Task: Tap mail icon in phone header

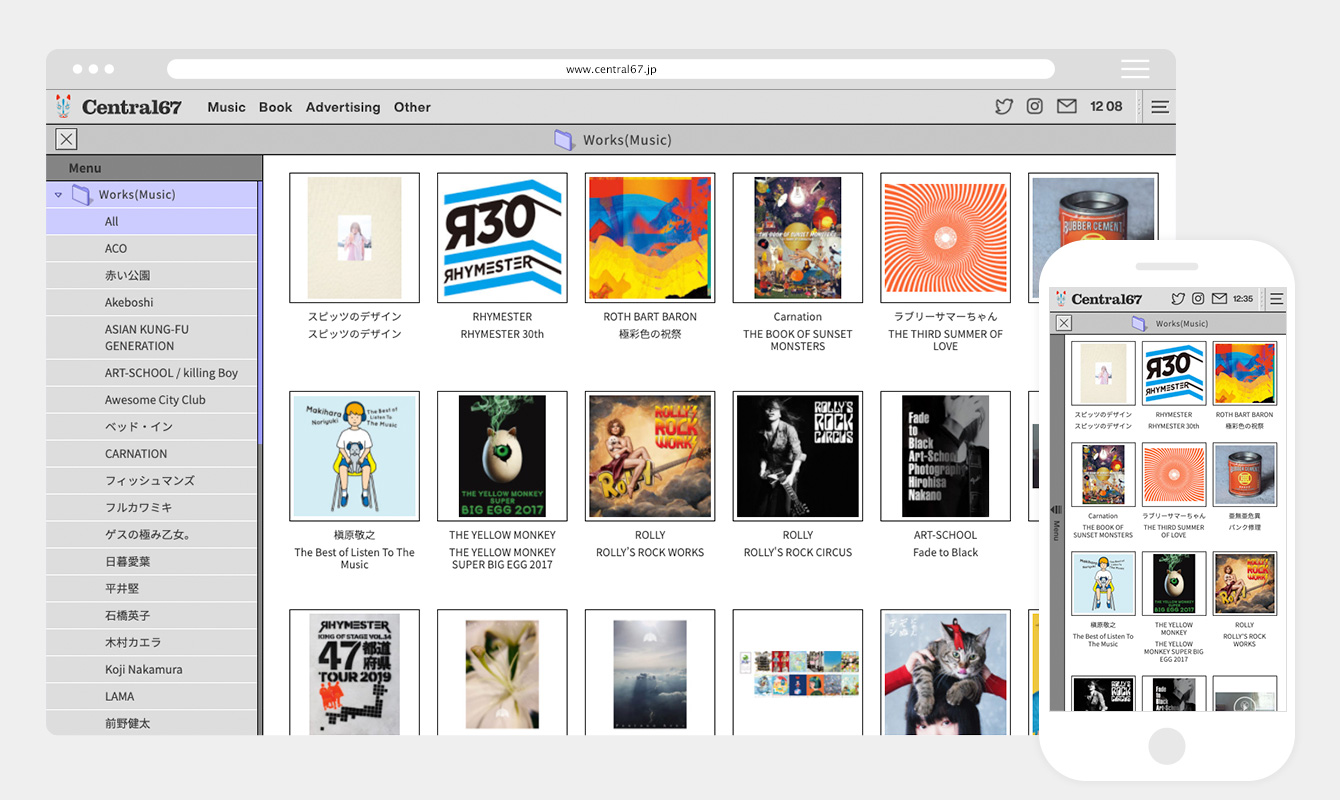Action: [x=1219, y=299]
